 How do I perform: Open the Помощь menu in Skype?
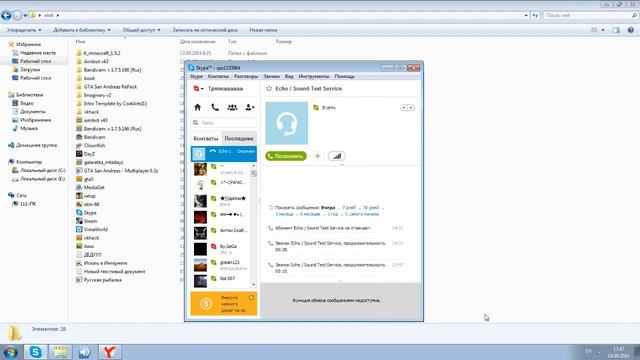pos(344,76)
